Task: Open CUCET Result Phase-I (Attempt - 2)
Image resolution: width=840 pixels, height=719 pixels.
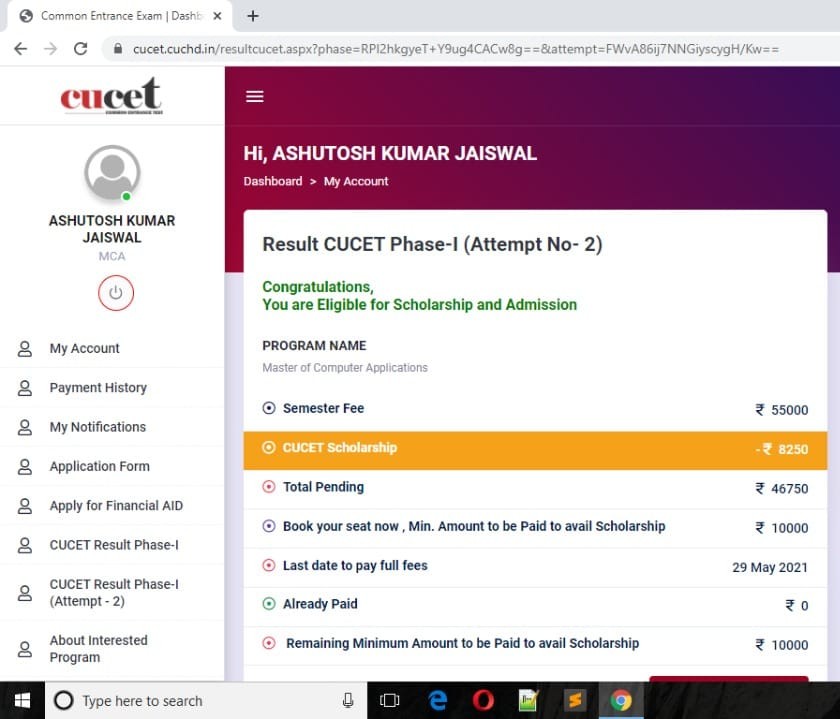Action: click(114, 593)
